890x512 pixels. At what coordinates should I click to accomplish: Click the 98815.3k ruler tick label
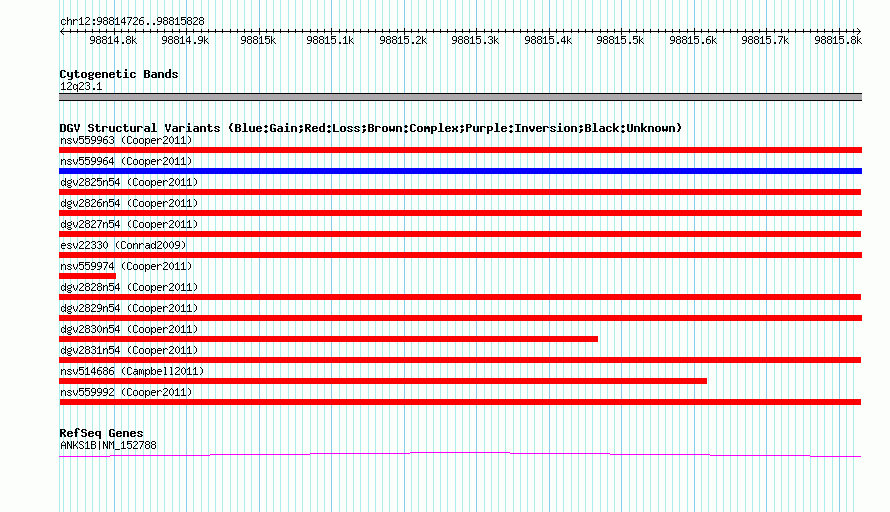(475, 40)
